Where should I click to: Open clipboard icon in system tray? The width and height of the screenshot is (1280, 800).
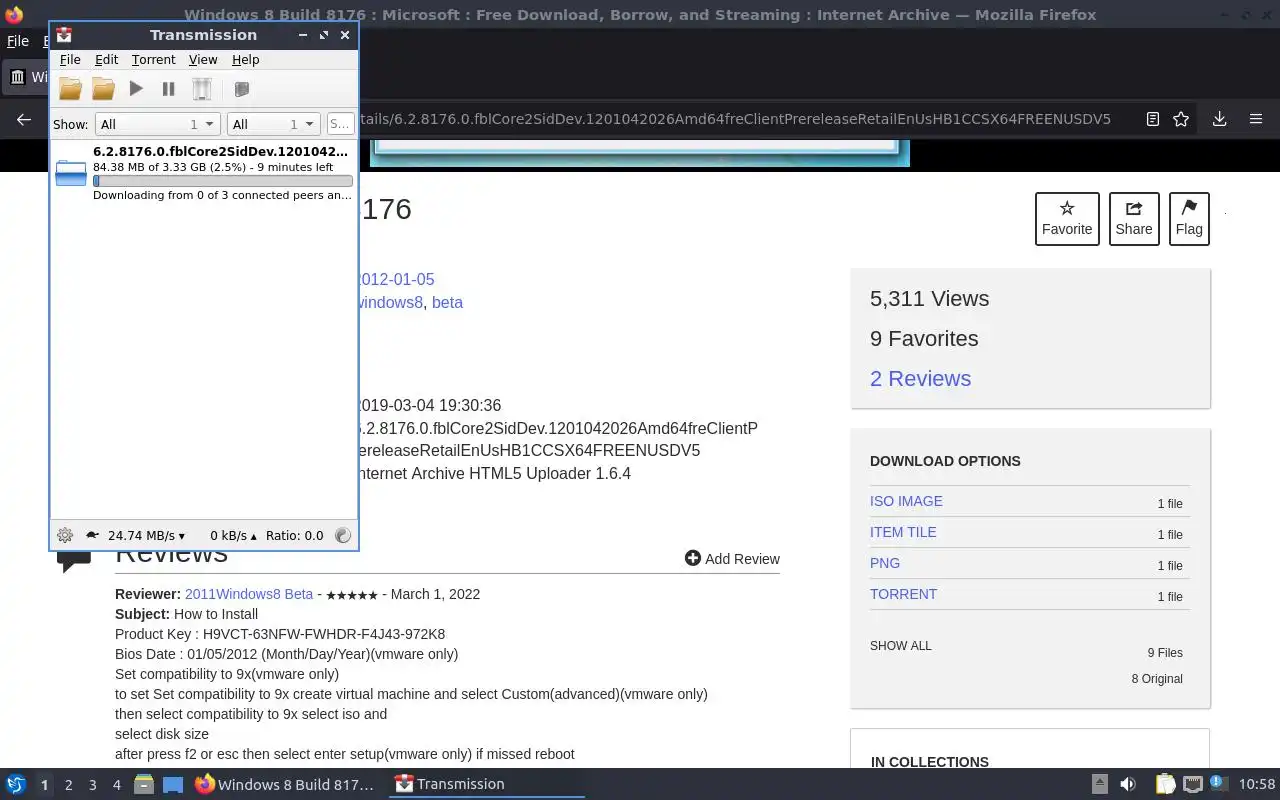pyautogui.click(x=1165, y=784)
